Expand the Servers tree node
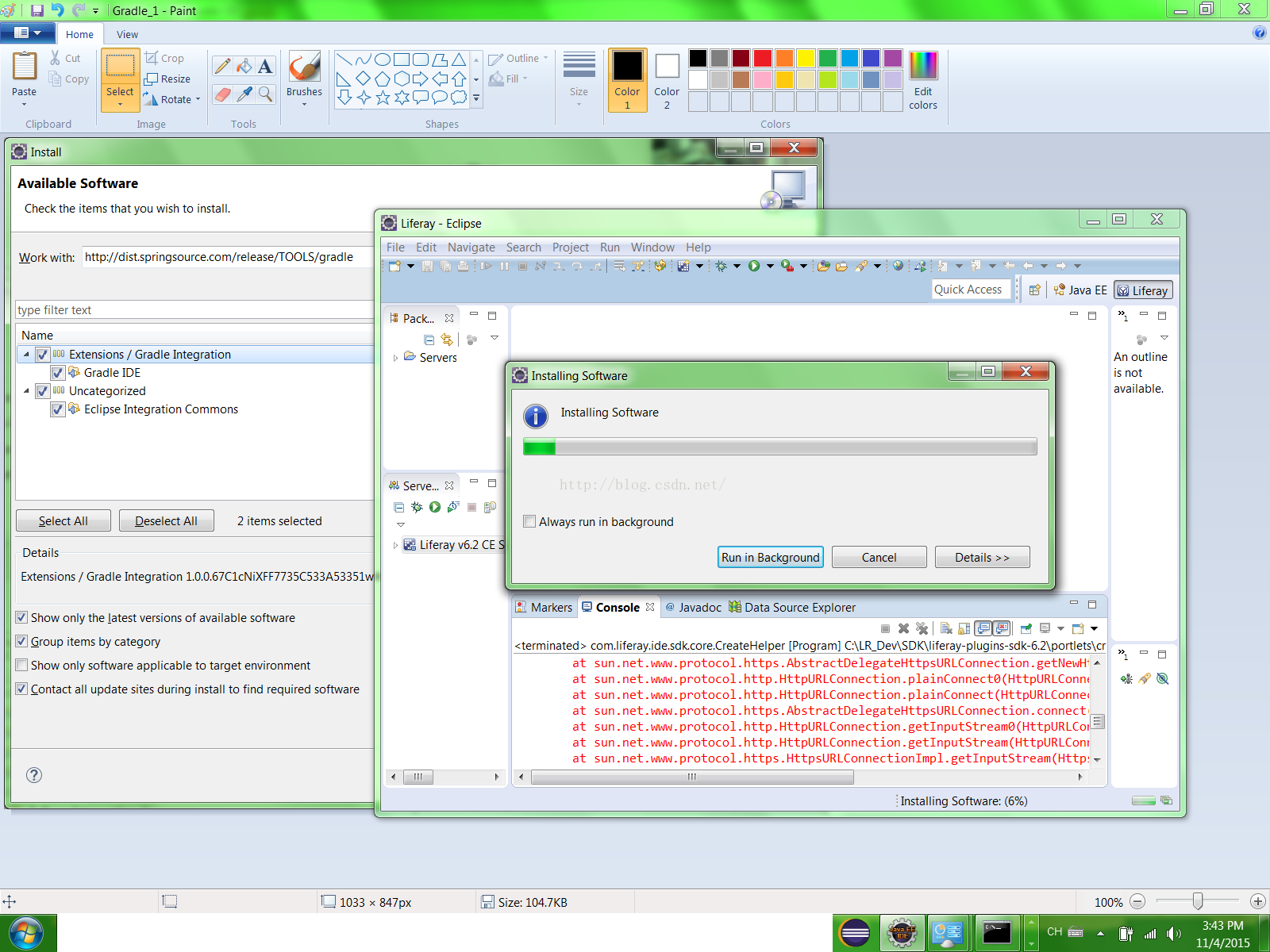This screenshot has height=952, width=1270. [x=396, y=358]
